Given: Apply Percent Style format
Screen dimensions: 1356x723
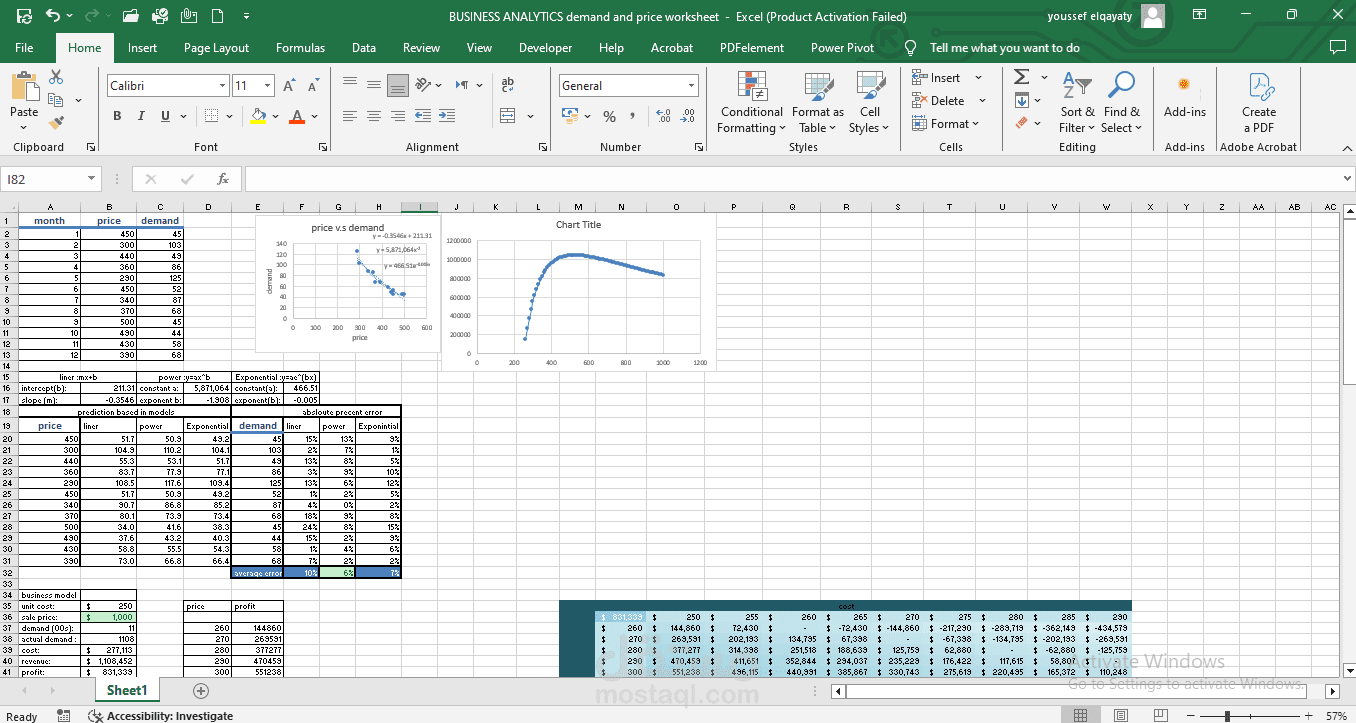Looking at the screenshot, I should (x=609, y=117).
